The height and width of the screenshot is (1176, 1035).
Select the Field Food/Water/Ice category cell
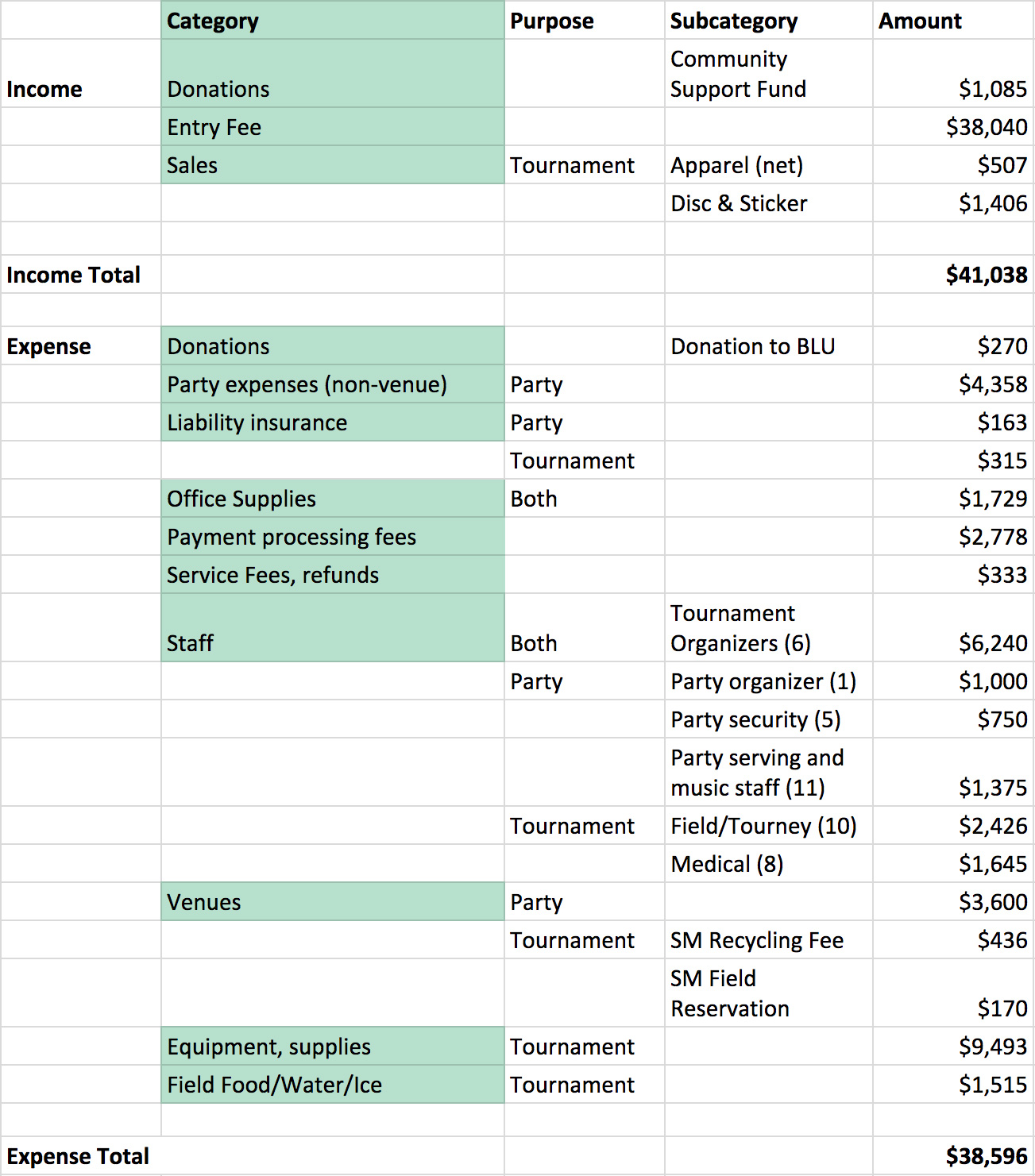click(x=332, y=1085)
